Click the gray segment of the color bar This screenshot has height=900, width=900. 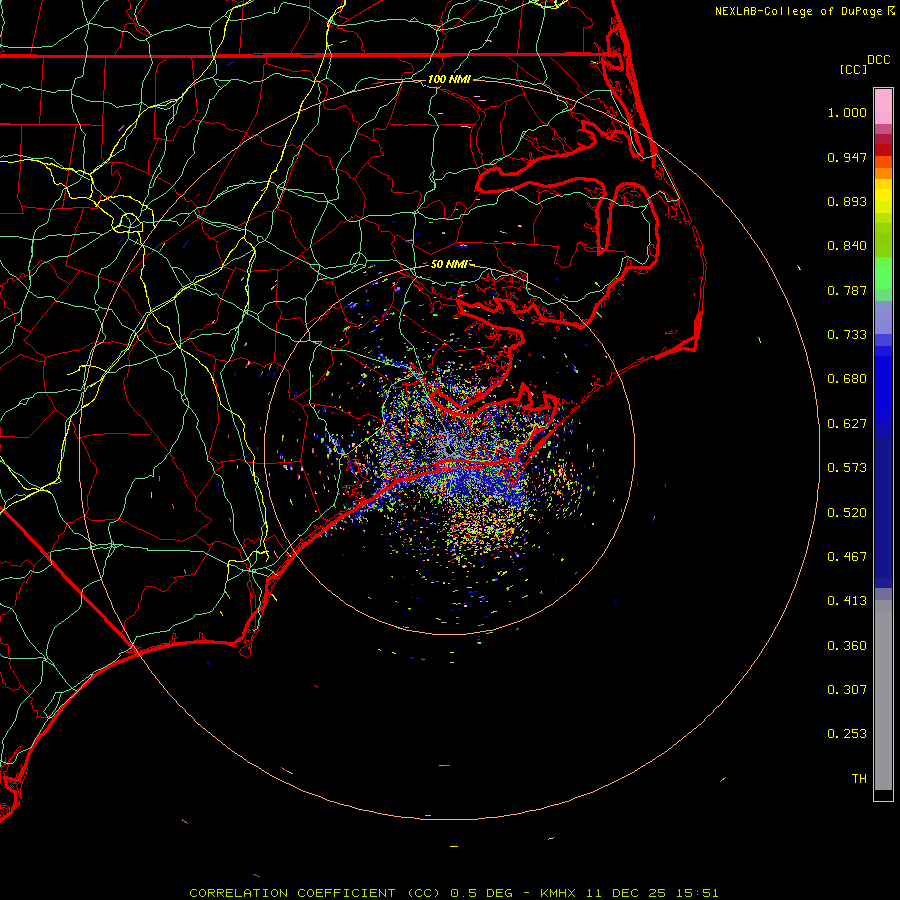coord(883,695)
